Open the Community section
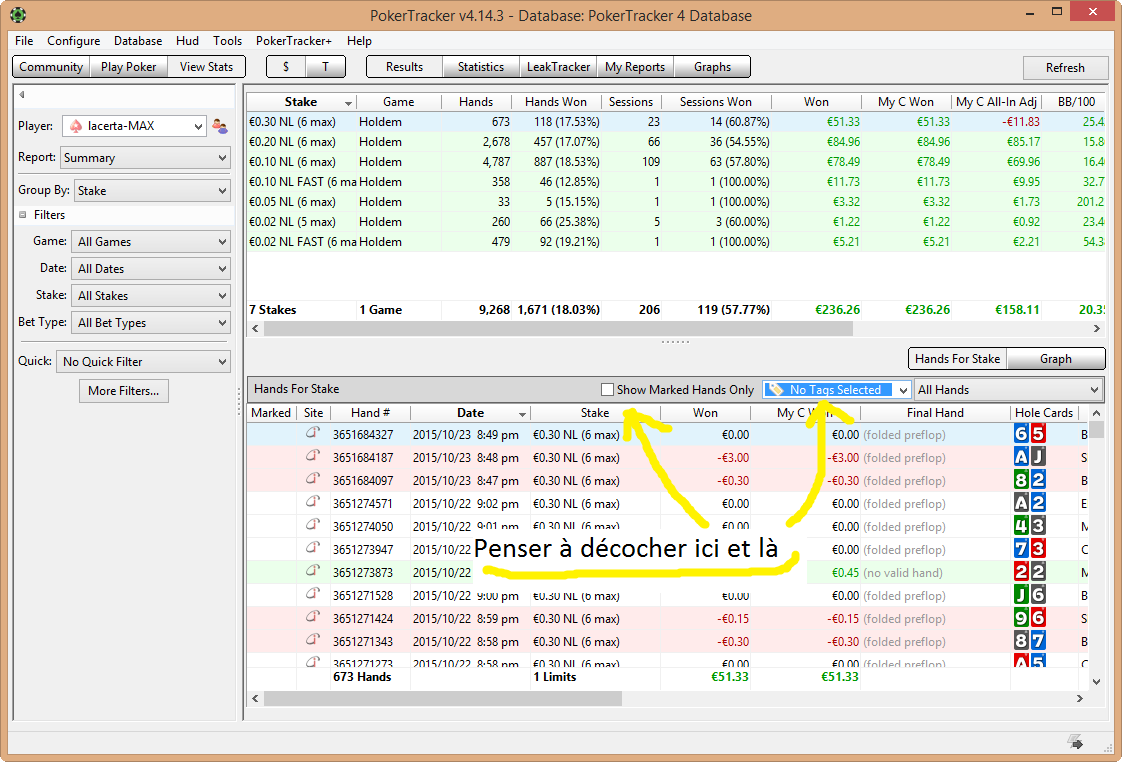Image resolution: width=1122 pixels, height=762 pixels. tap(51, 67)
